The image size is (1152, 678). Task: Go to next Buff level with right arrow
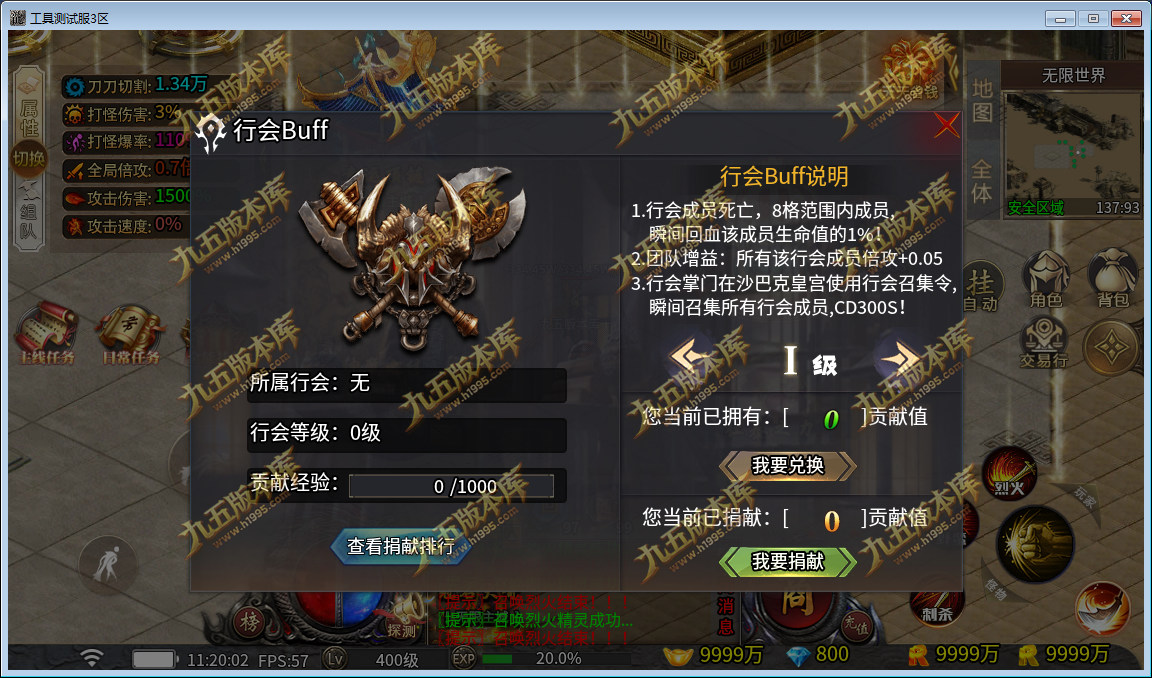tap(898, 358)
